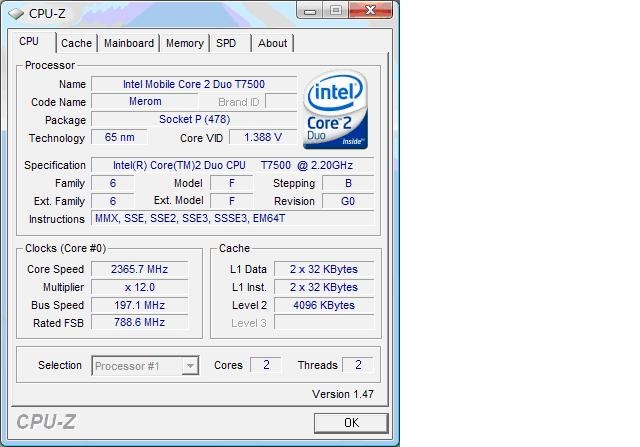Click the Model value F
The image size is (640, 447).
(x=231, y=183)
